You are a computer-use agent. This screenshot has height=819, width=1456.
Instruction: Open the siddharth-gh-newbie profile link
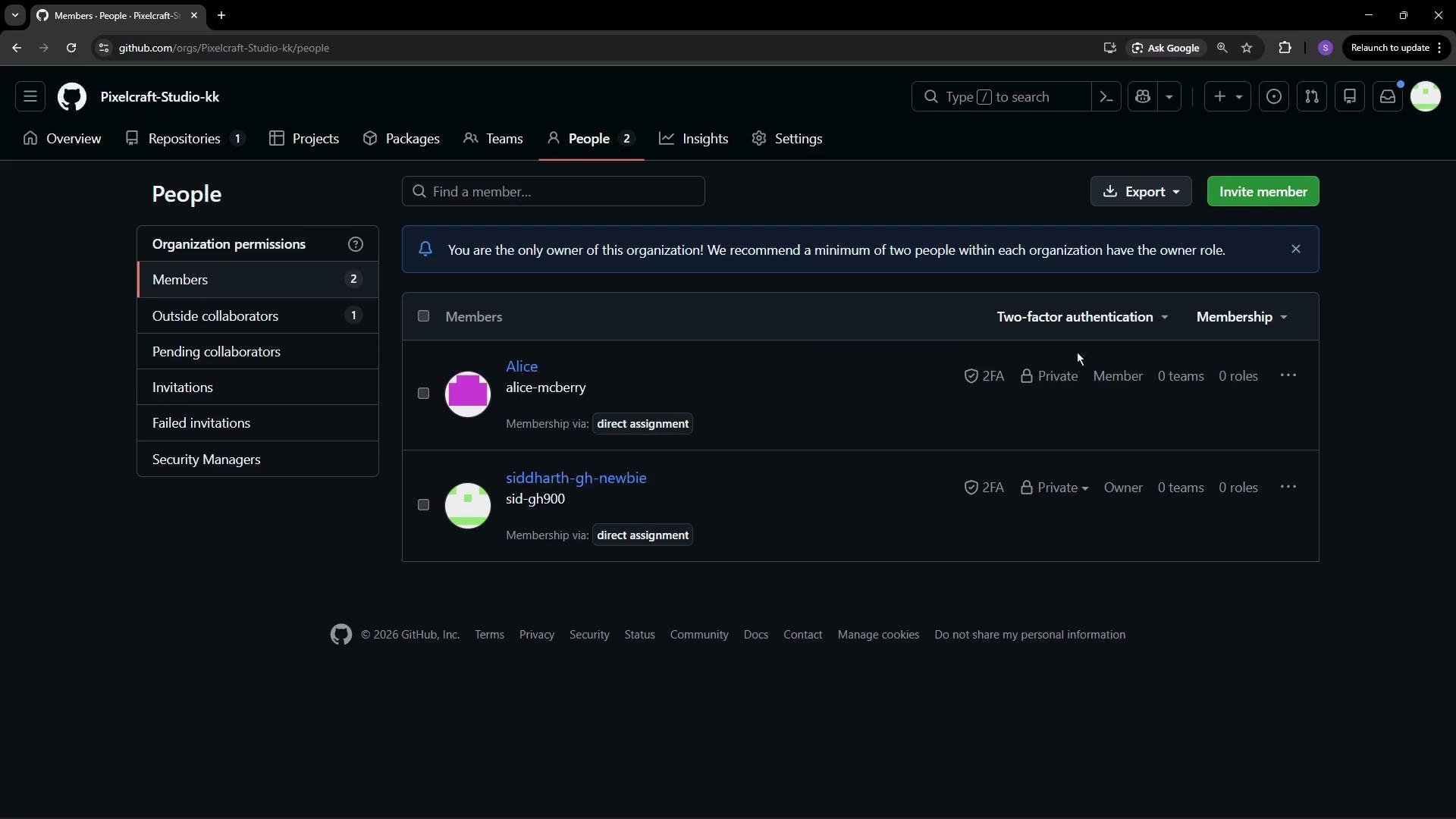point(576,478)
